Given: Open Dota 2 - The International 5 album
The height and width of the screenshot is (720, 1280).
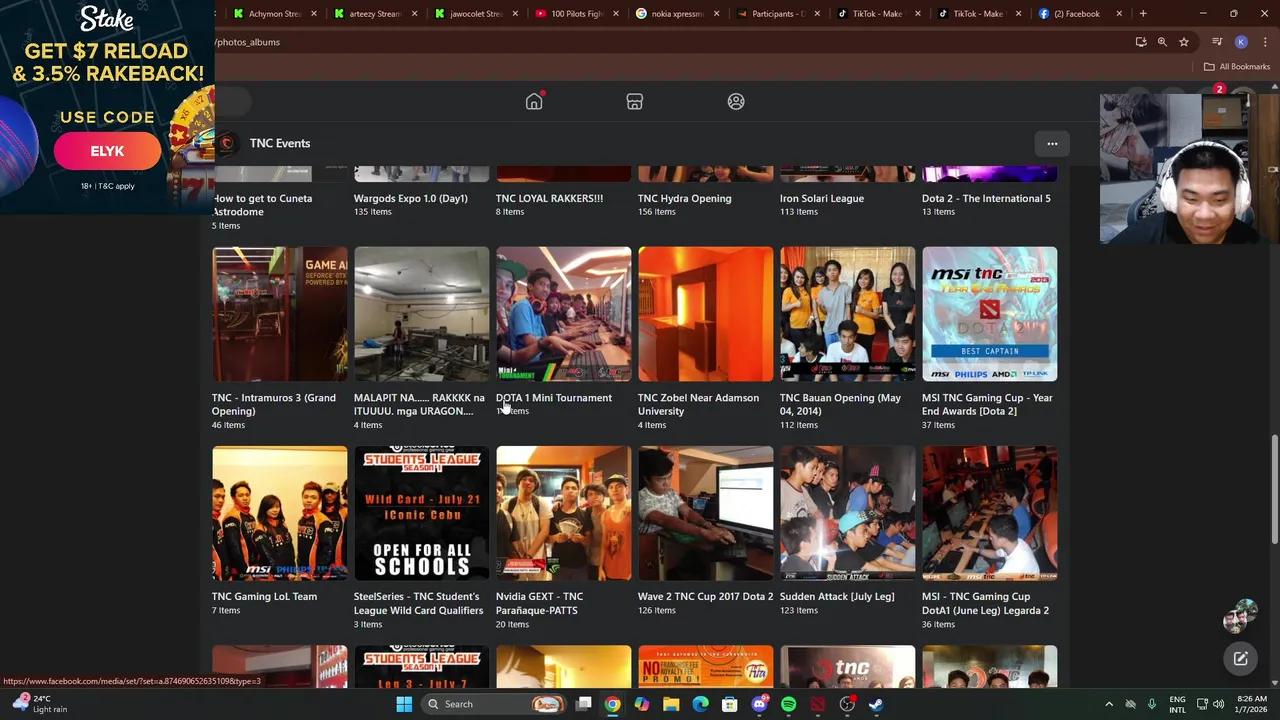Looking at the screenshot, I should [986, 198].
